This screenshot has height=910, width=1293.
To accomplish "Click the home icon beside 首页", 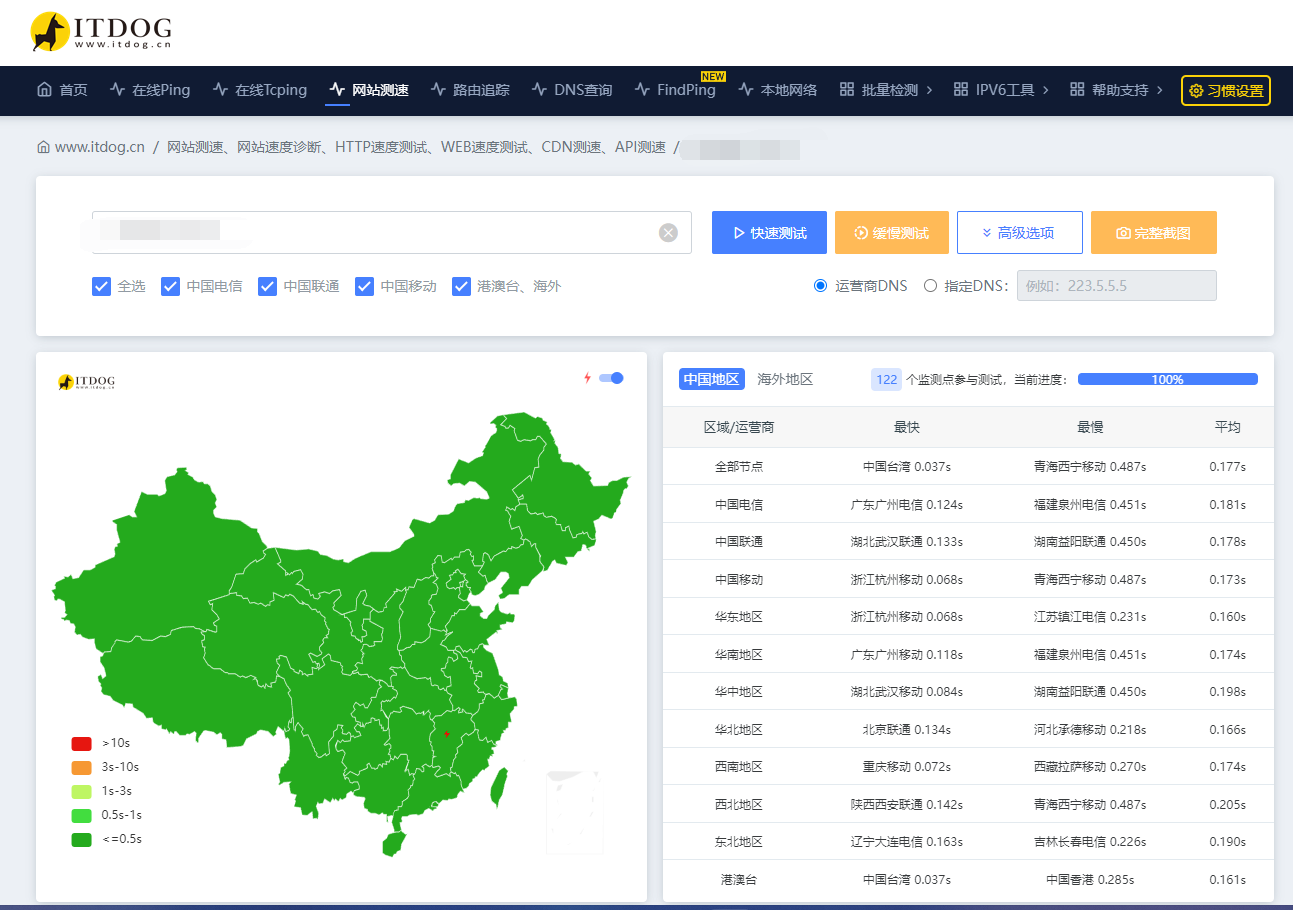I will coord(44,89).
